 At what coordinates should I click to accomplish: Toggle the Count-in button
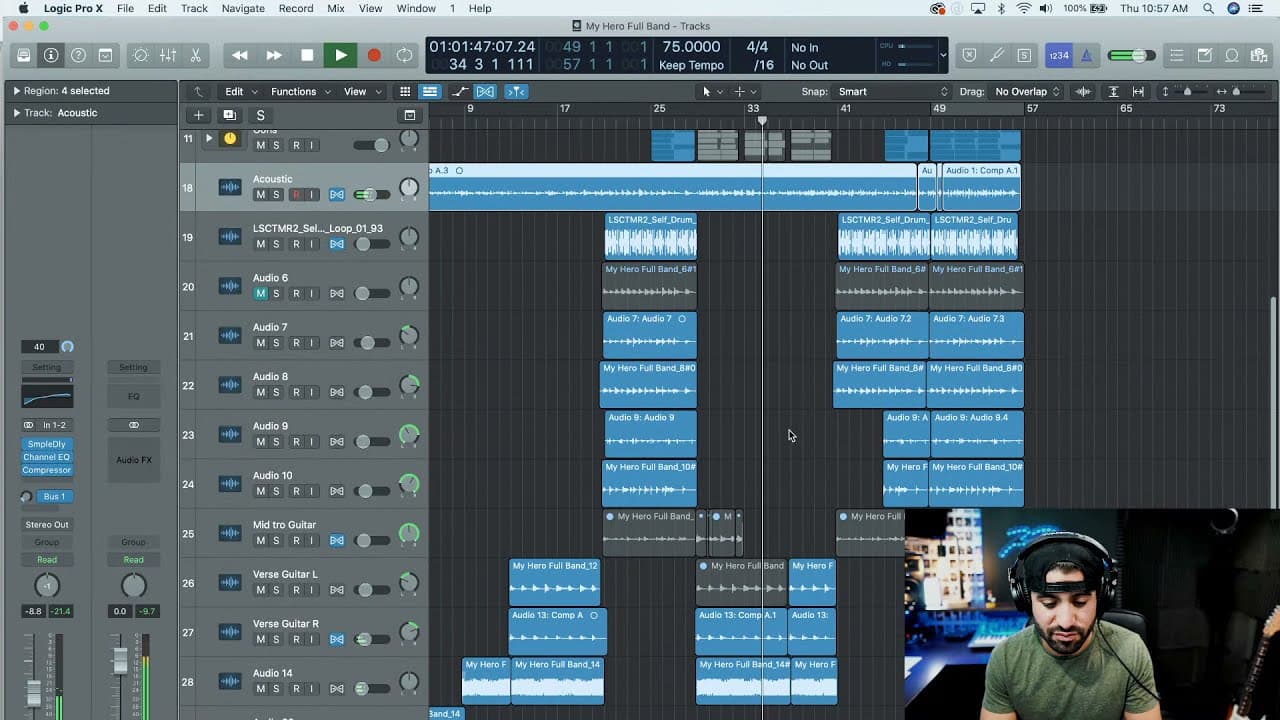1059,56
